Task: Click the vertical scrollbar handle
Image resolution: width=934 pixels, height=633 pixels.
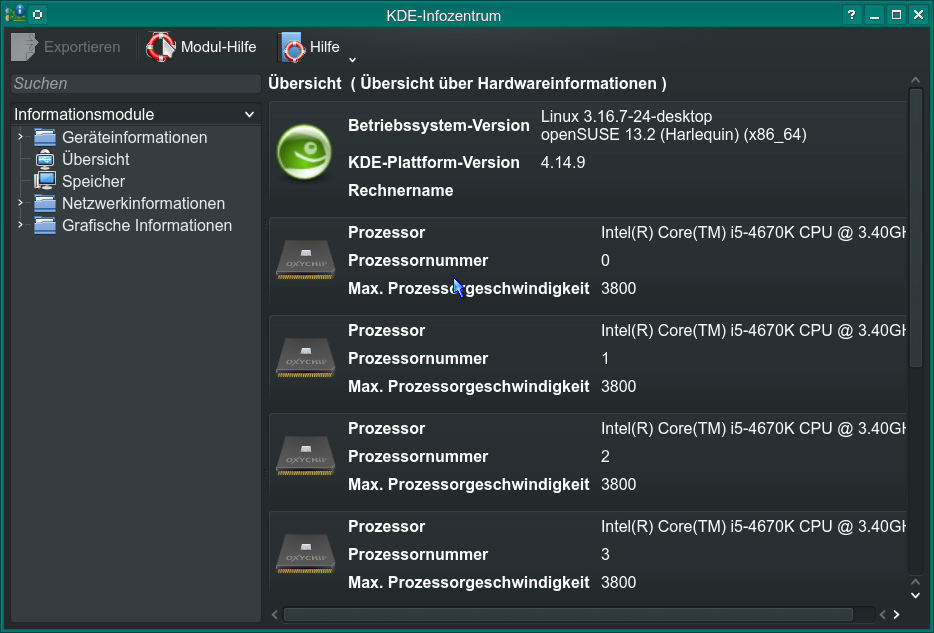Action: [916, 227]
